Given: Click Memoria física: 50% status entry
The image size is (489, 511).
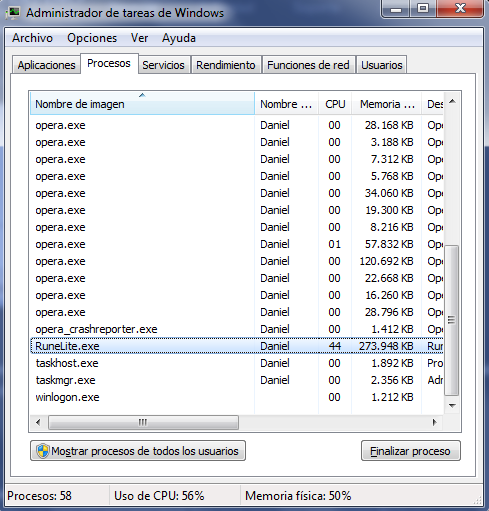Looking at the screenshot, I should point(298,496).
